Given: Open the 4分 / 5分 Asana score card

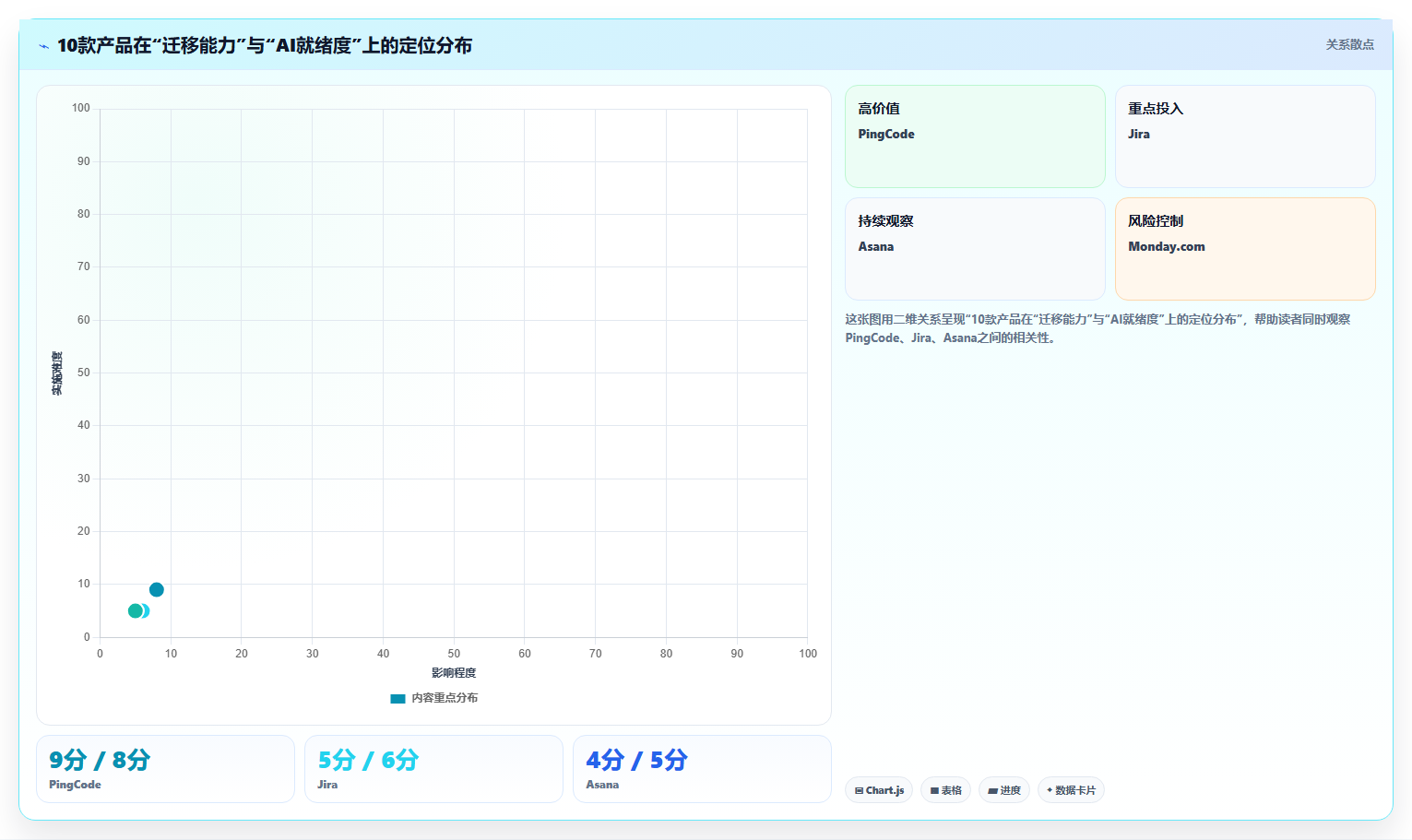Looking at the screenshot, I should (x=702, y=769).
